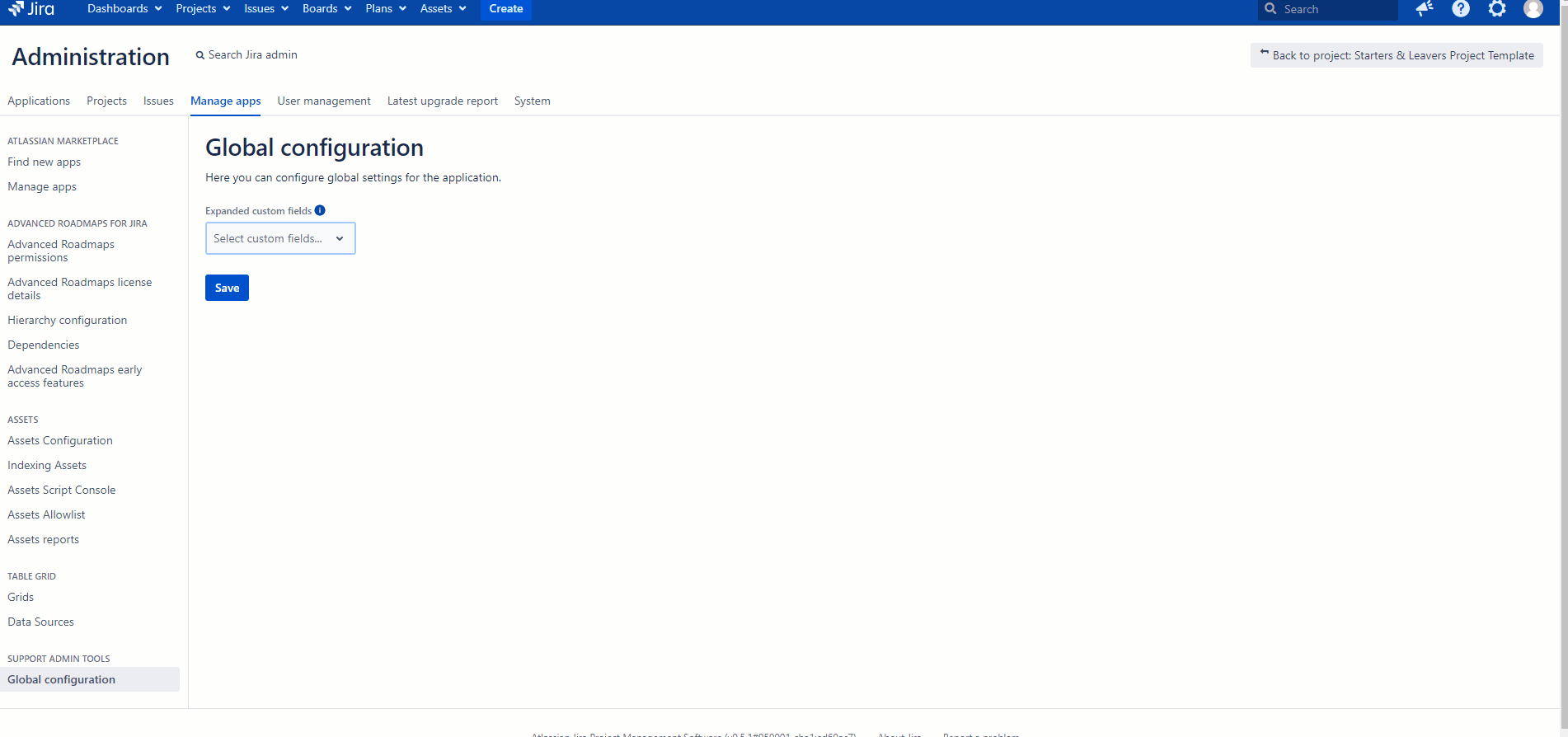Switch to the System tab
Image resolution: width=1568 pixels, height=737 pixels.
[532, 101]
